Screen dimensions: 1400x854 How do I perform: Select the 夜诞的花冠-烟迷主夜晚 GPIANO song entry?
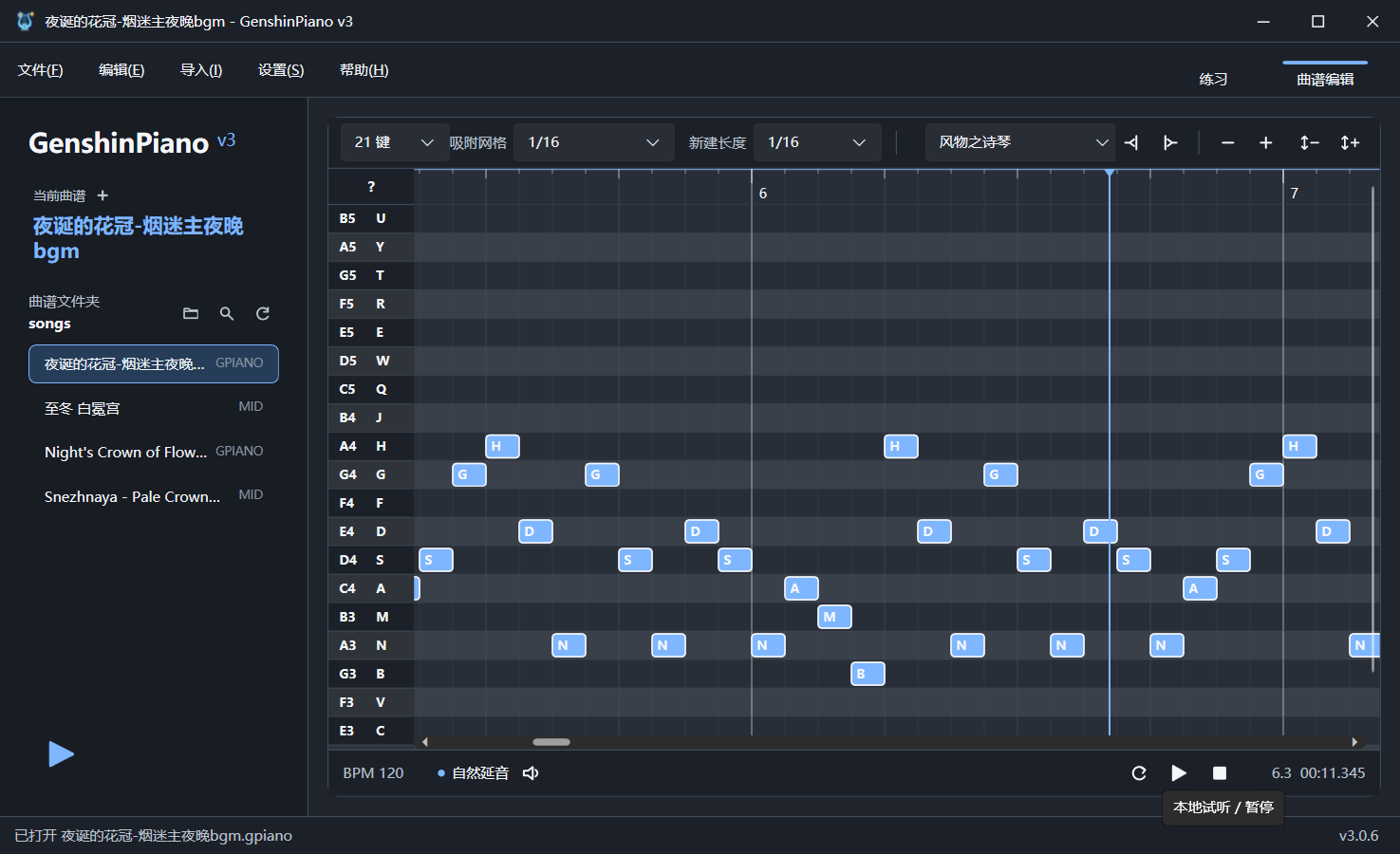coord(154,363)
